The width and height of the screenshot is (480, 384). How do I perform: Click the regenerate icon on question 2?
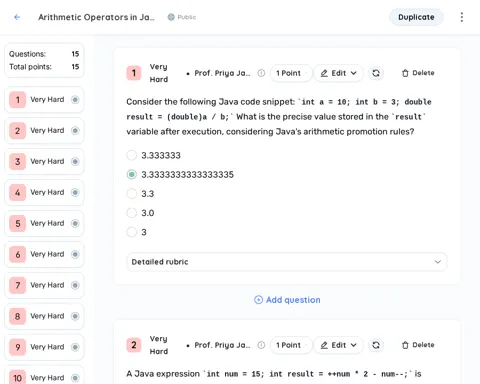click(376, 345)
